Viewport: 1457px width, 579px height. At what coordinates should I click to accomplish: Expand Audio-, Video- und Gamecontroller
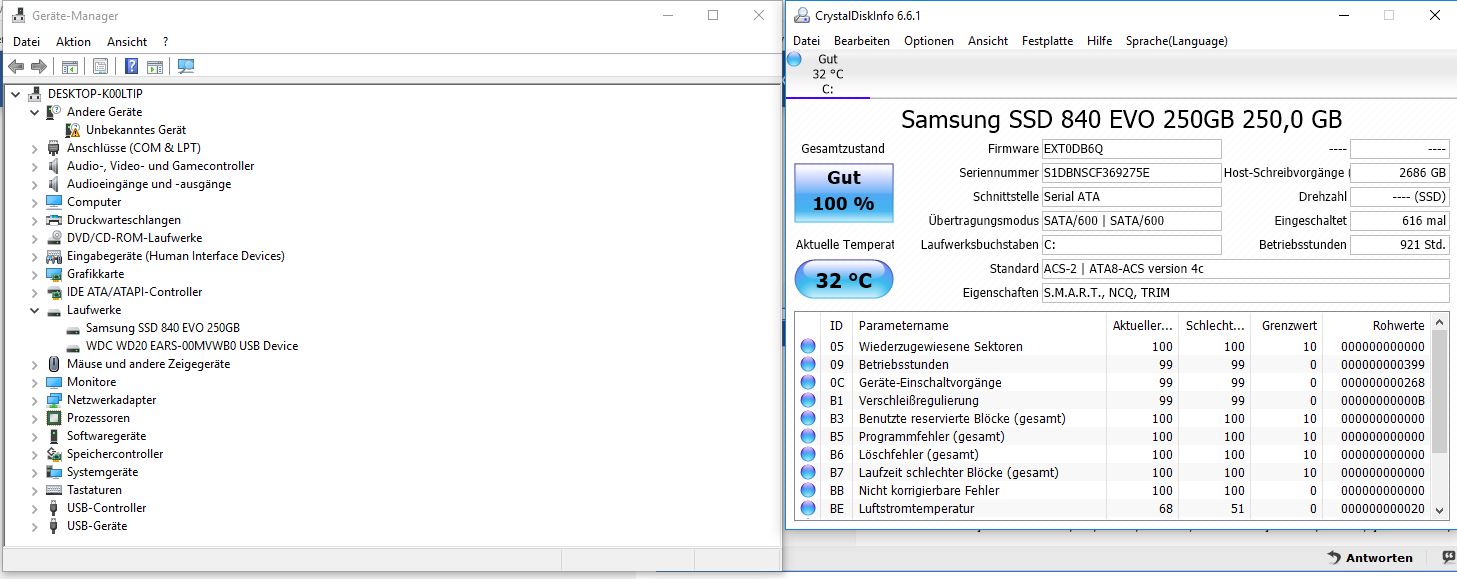[34, 166]
